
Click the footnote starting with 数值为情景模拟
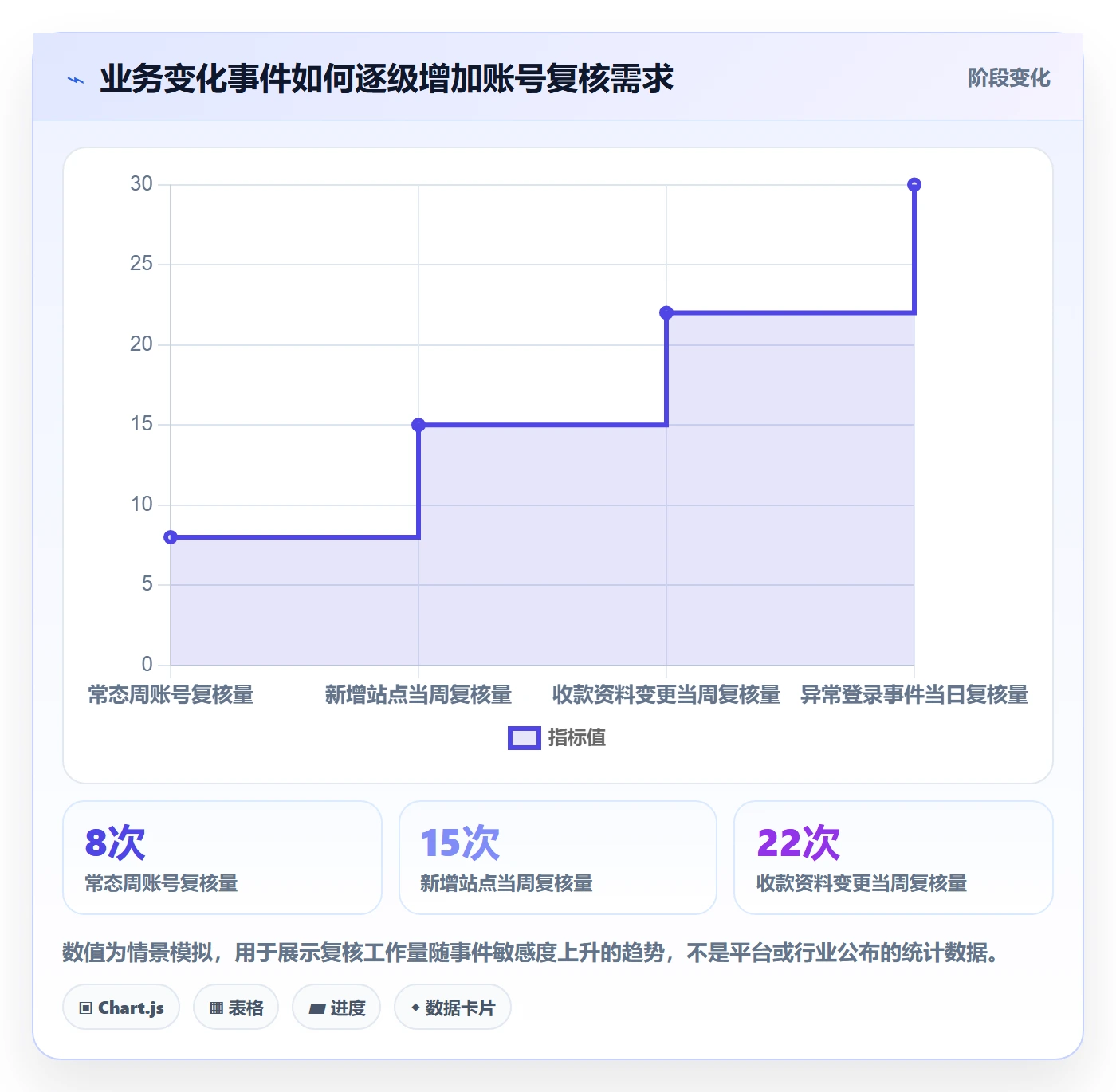pos(530,953)
